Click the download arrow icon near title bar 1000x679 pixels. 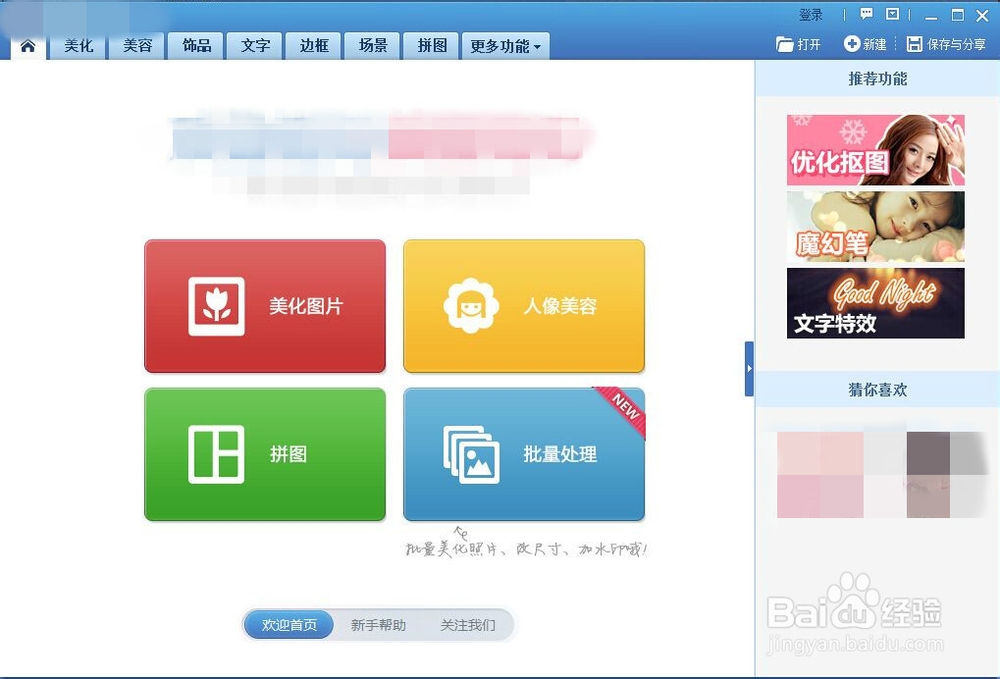pyautogui.click(x=892, y=14)
